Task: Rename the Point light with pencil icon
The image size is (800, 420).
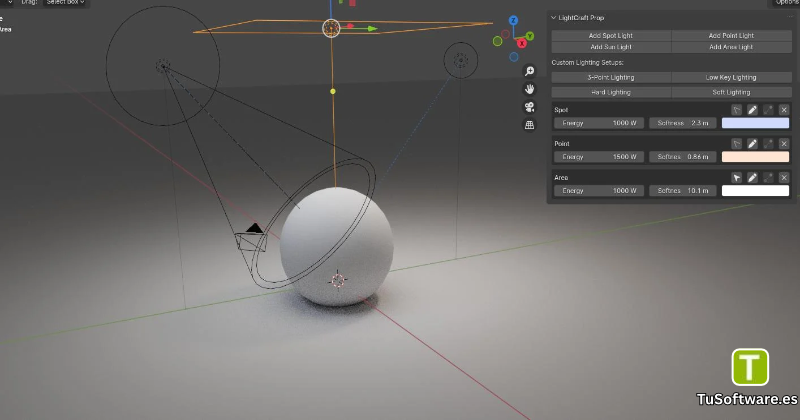Action: [752, 143]
